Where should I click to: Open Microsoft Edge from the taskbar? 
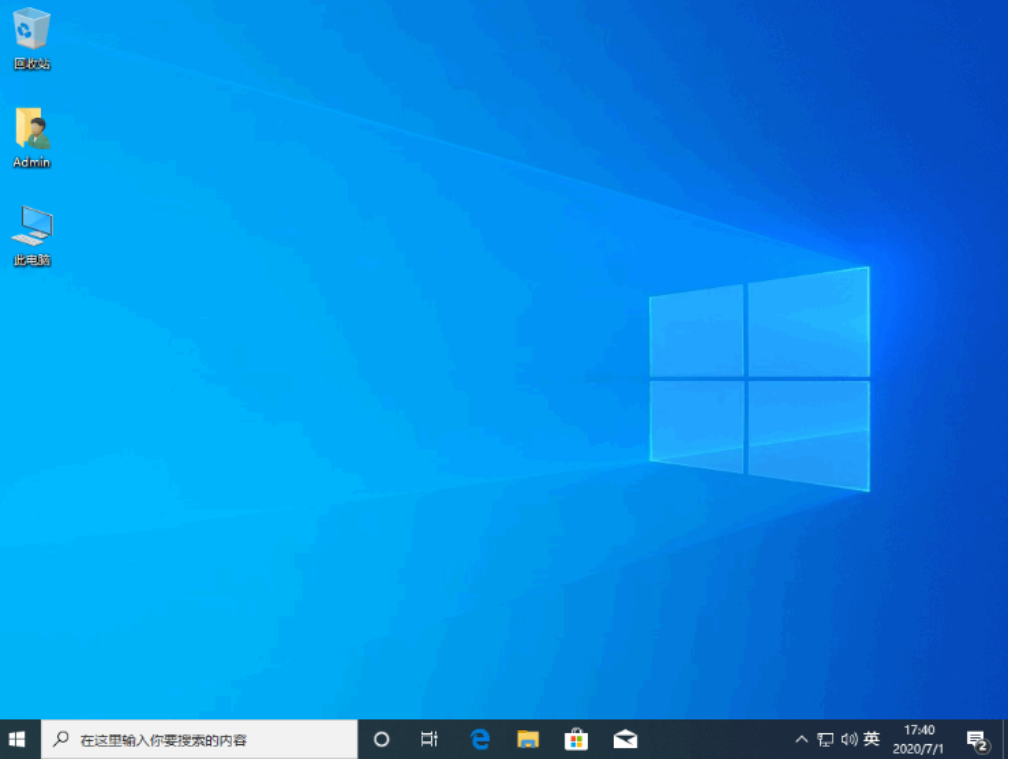(480, 739)
